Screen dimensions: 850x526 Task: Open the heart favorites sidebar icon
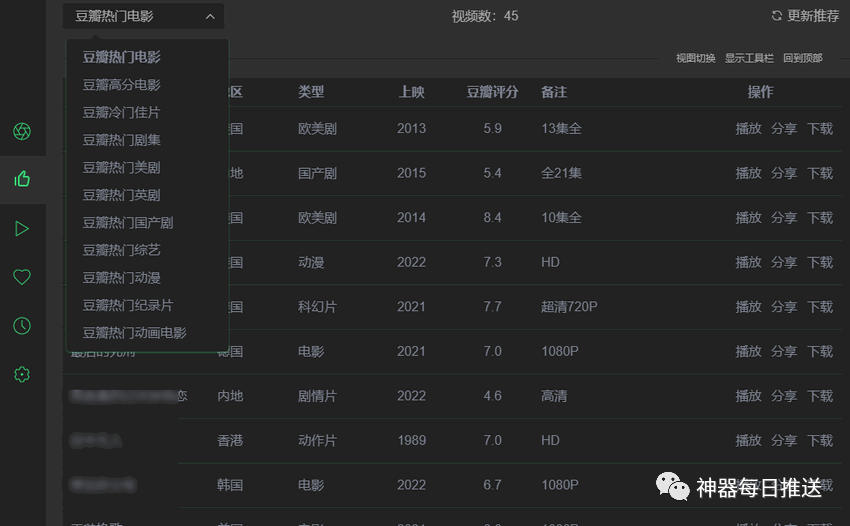[x=22, y=277]
